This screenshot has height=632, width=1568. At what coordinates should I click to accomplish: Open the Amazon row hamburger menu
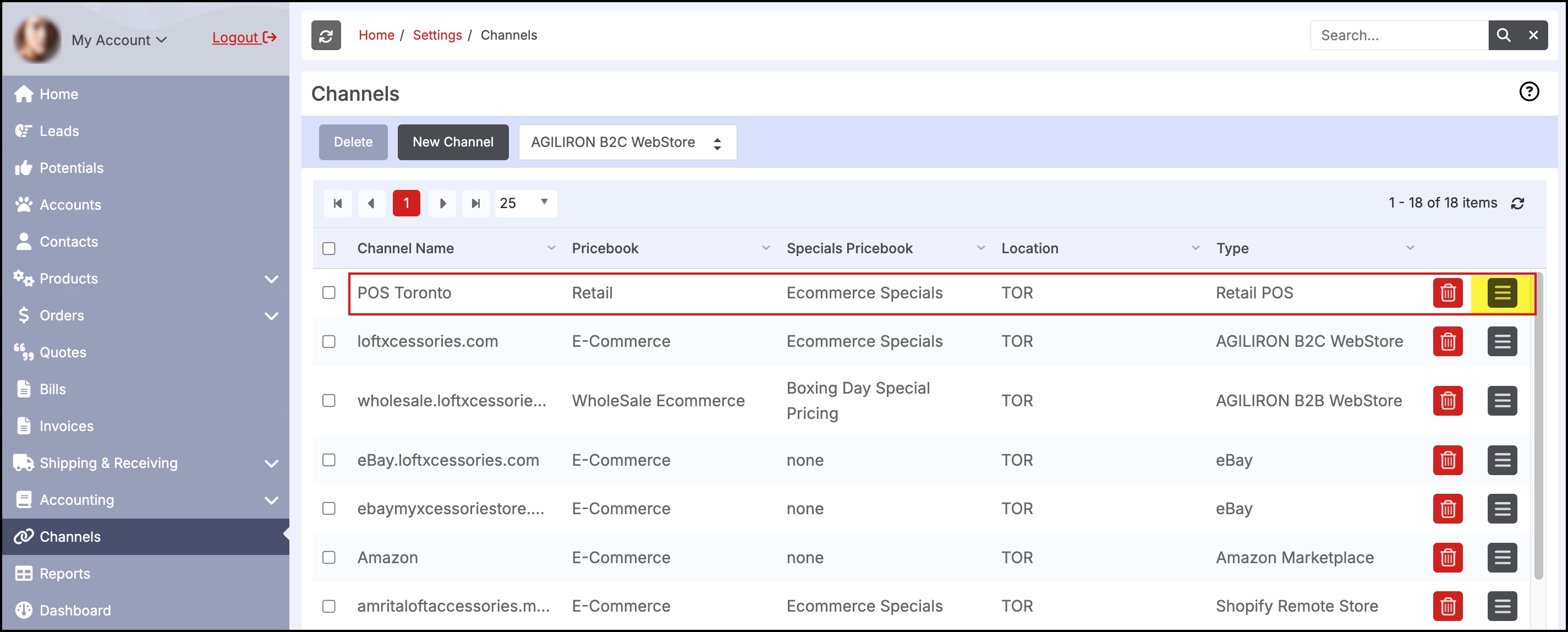tap(1501, 558)
